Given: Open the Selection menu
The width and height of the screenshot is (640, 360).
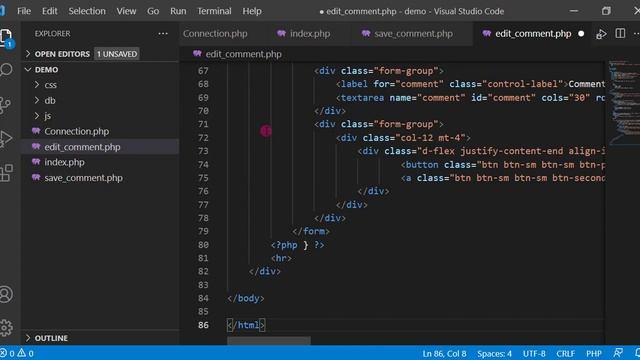Looking at the screenshot, I should (87, 11).
